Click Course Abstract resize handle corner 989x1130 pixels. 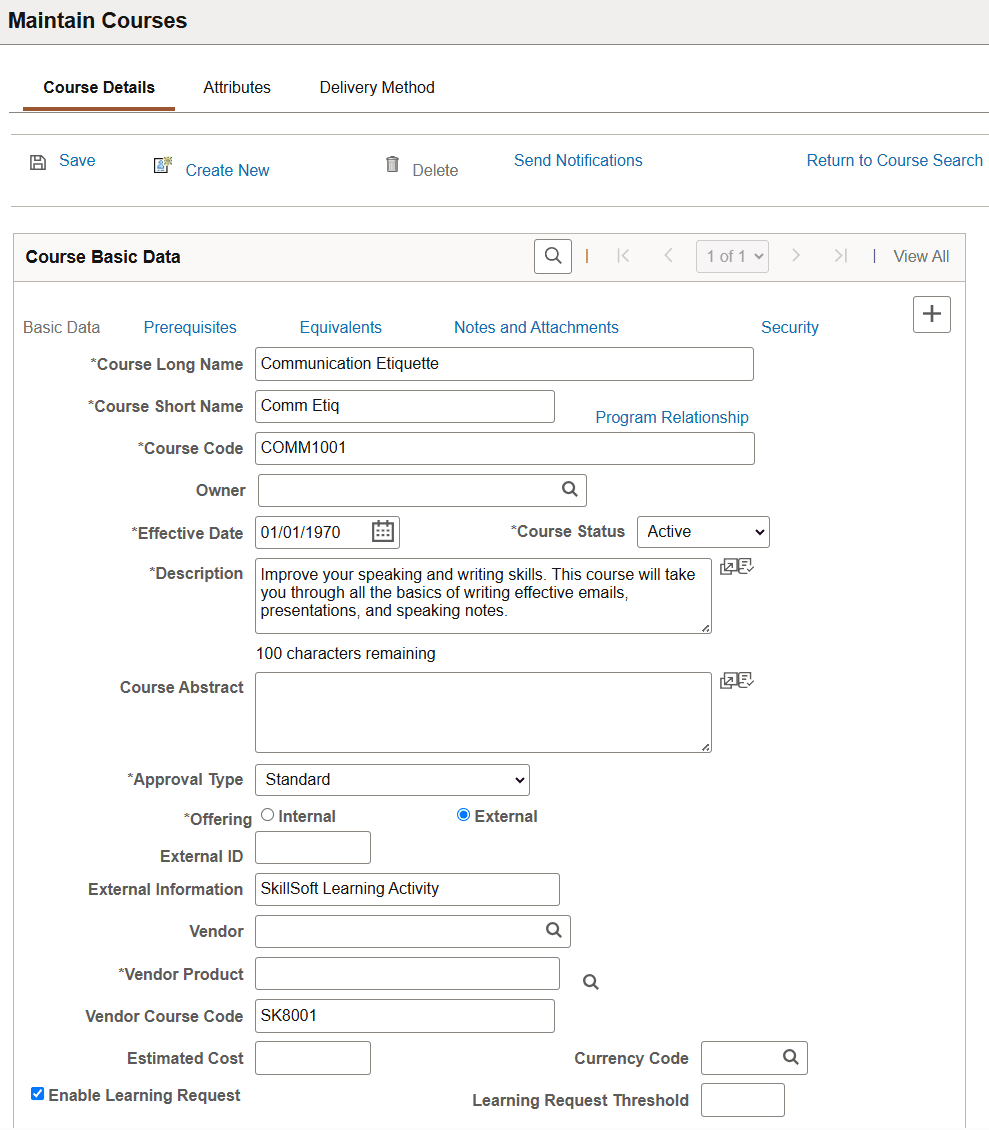coord(706,747)
